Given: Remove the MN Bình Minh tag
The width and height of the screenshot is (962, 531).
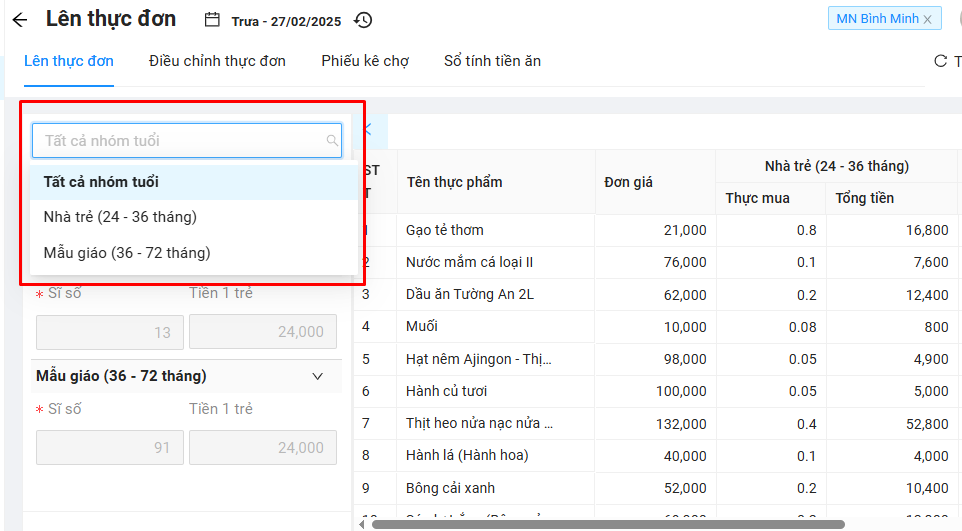Looking at the screenshot, I should tap(927, 19).
